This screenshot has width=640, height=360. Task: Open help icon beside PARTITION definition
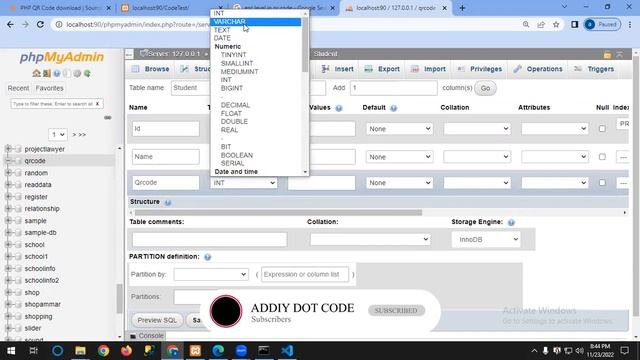(x=207, y=257)
